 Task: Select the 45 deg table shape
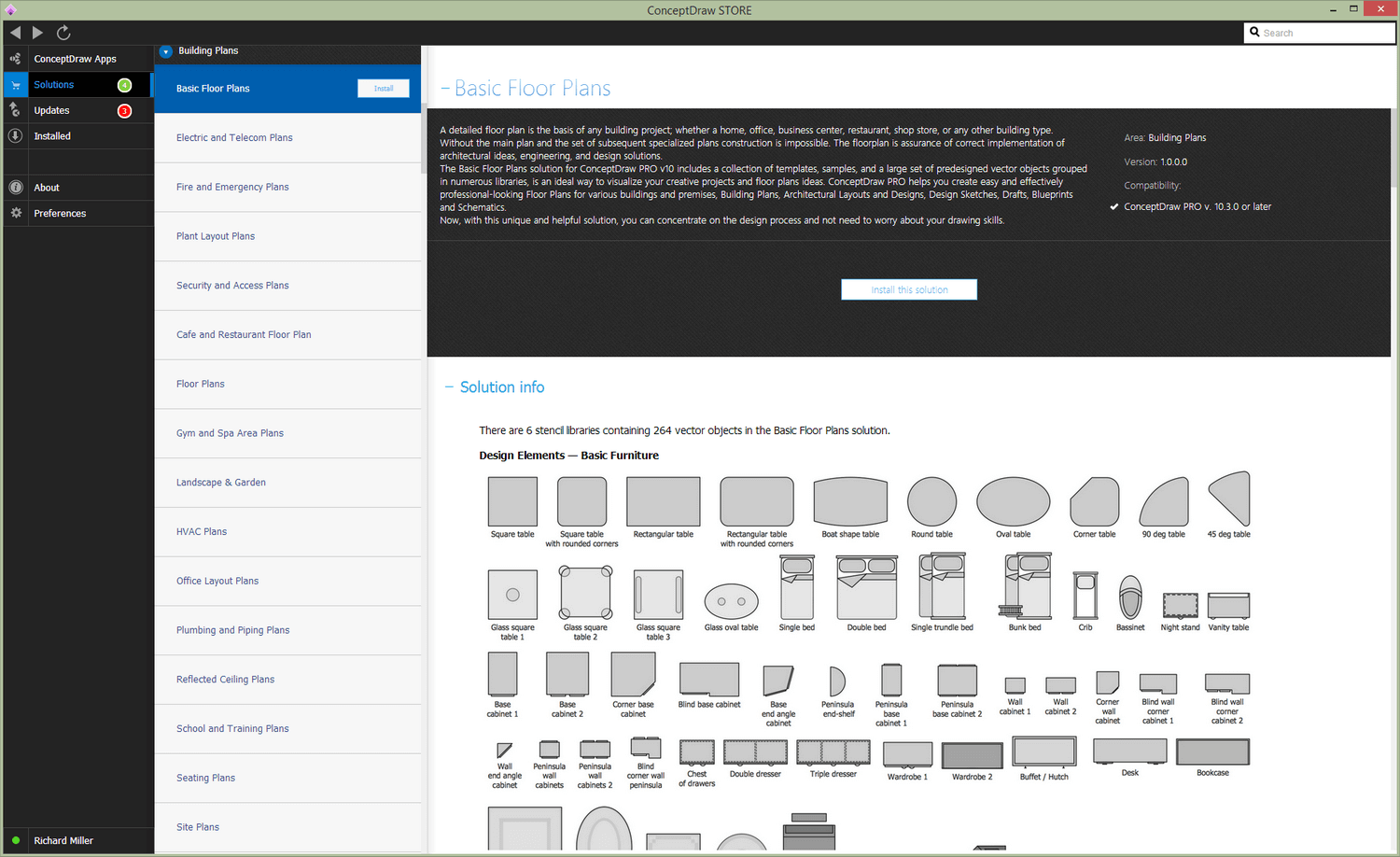coord(1229,499)
